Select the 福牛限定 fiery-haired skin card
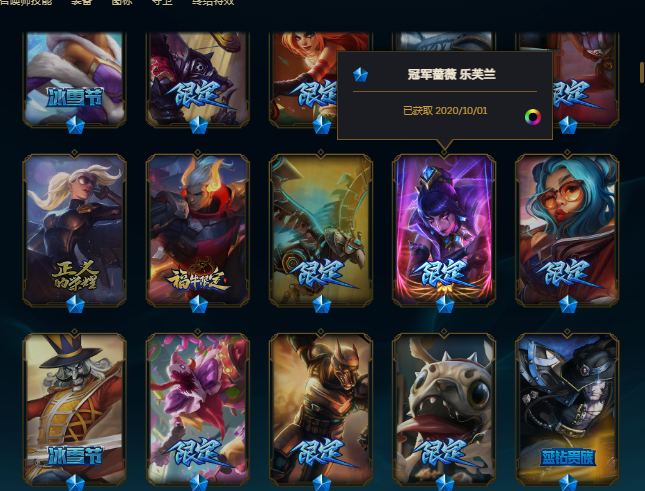The width and height of the screenshot is (645, 491). click(198, 230)
